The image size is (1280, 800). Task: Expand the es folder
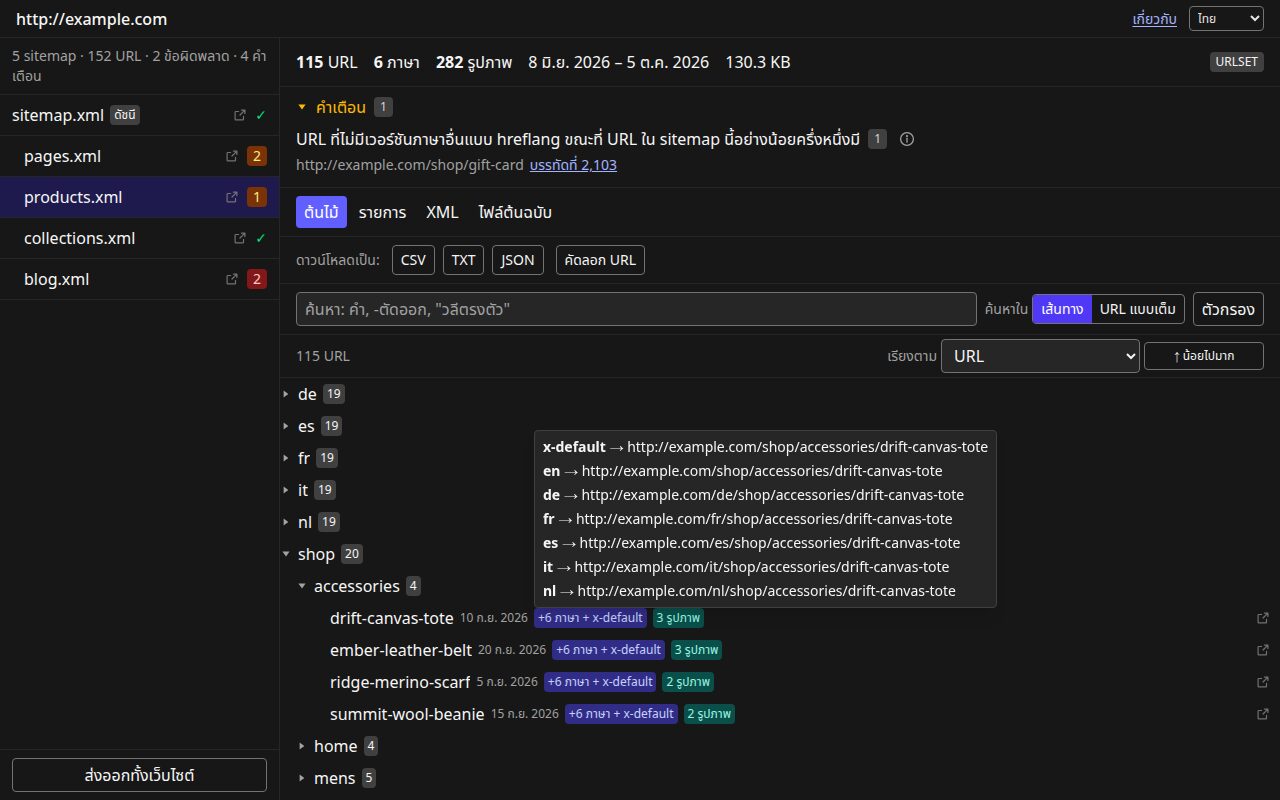286,426
